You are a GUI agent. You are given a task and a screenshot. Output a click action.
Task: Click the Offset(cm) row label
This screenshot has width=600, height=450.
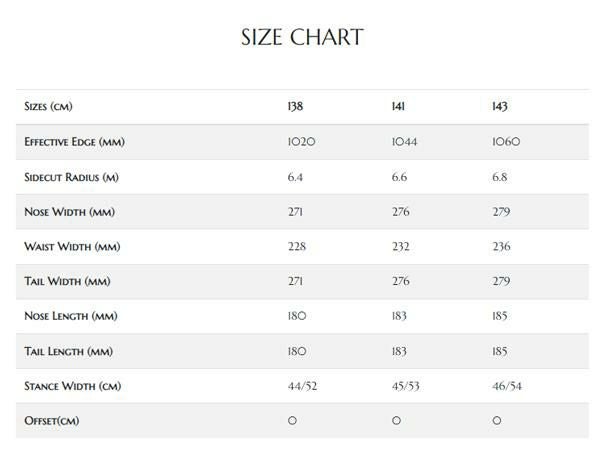click(52, 421)
